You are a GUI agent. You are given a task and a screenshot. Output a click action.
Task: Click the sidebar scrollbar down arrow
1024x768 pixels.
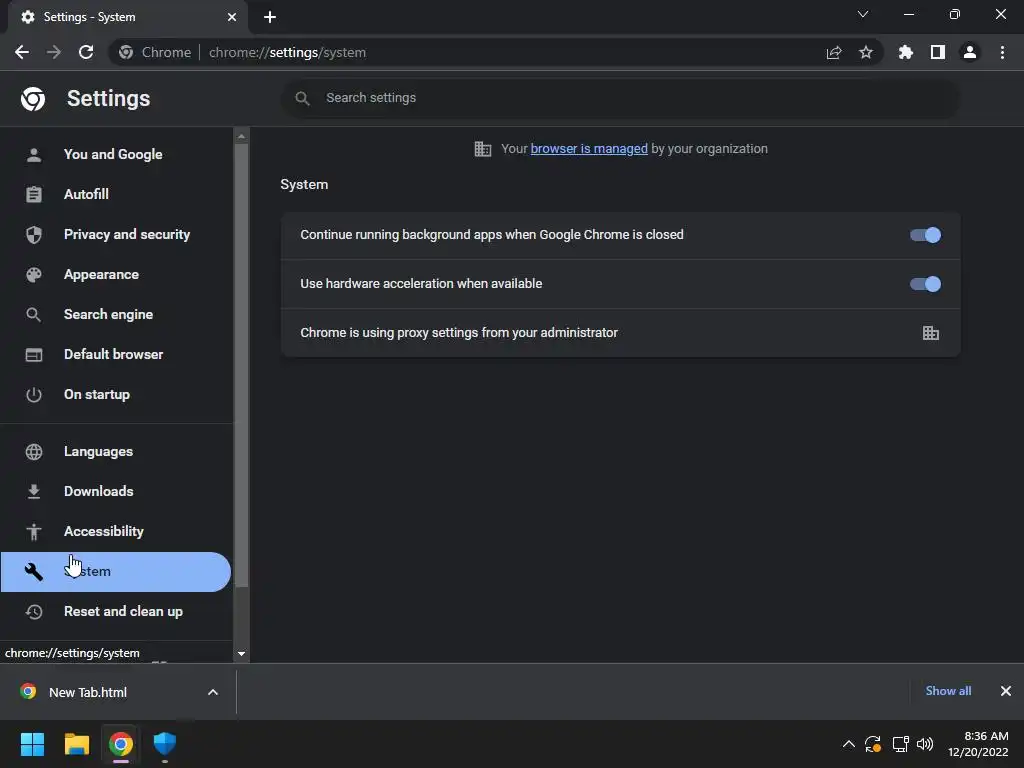(x=241, y=654)
